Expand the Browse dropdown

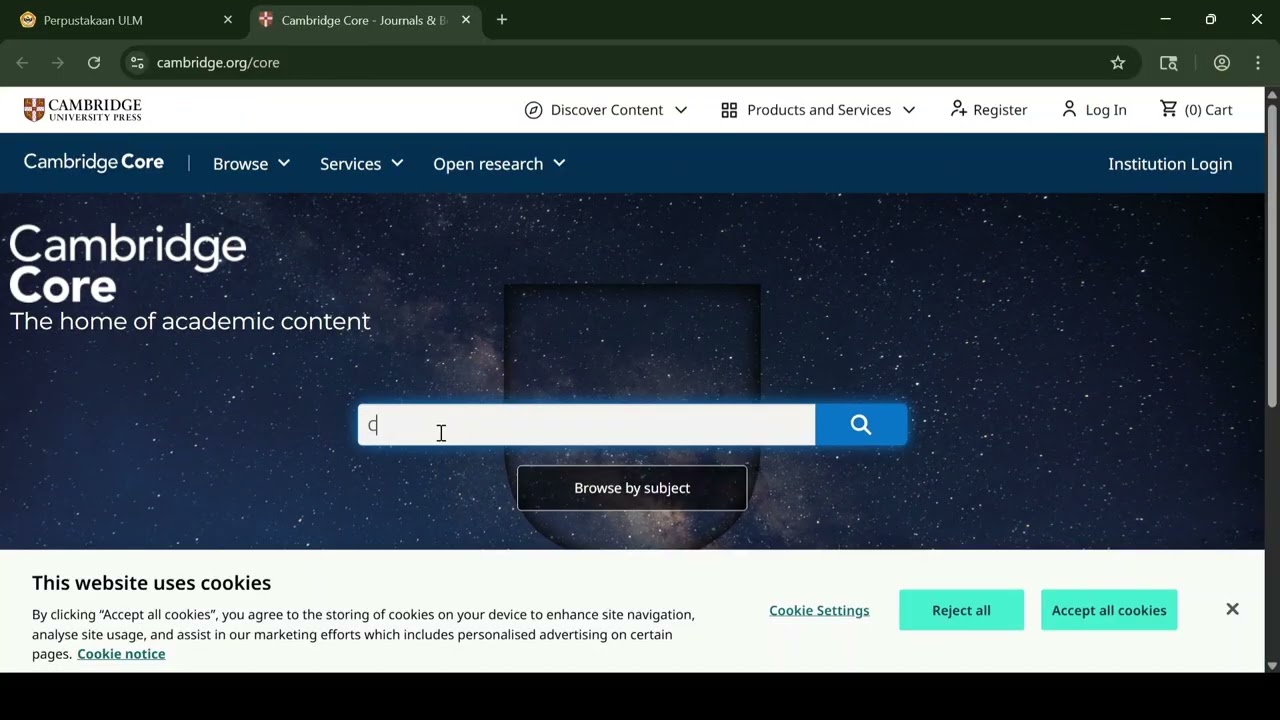point(251,163)
